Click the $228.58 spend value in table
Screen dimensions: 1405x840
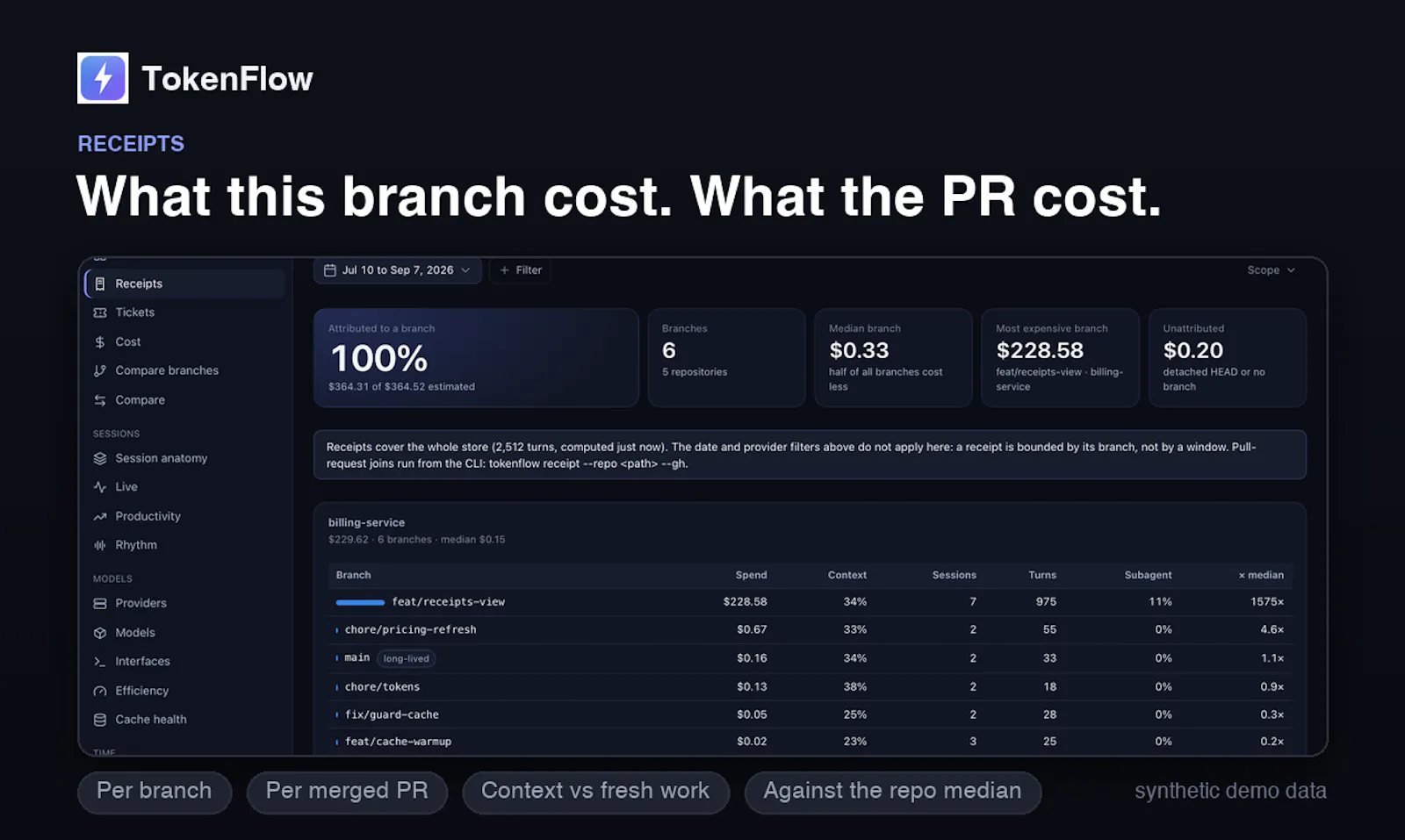[x=745, y=602]
